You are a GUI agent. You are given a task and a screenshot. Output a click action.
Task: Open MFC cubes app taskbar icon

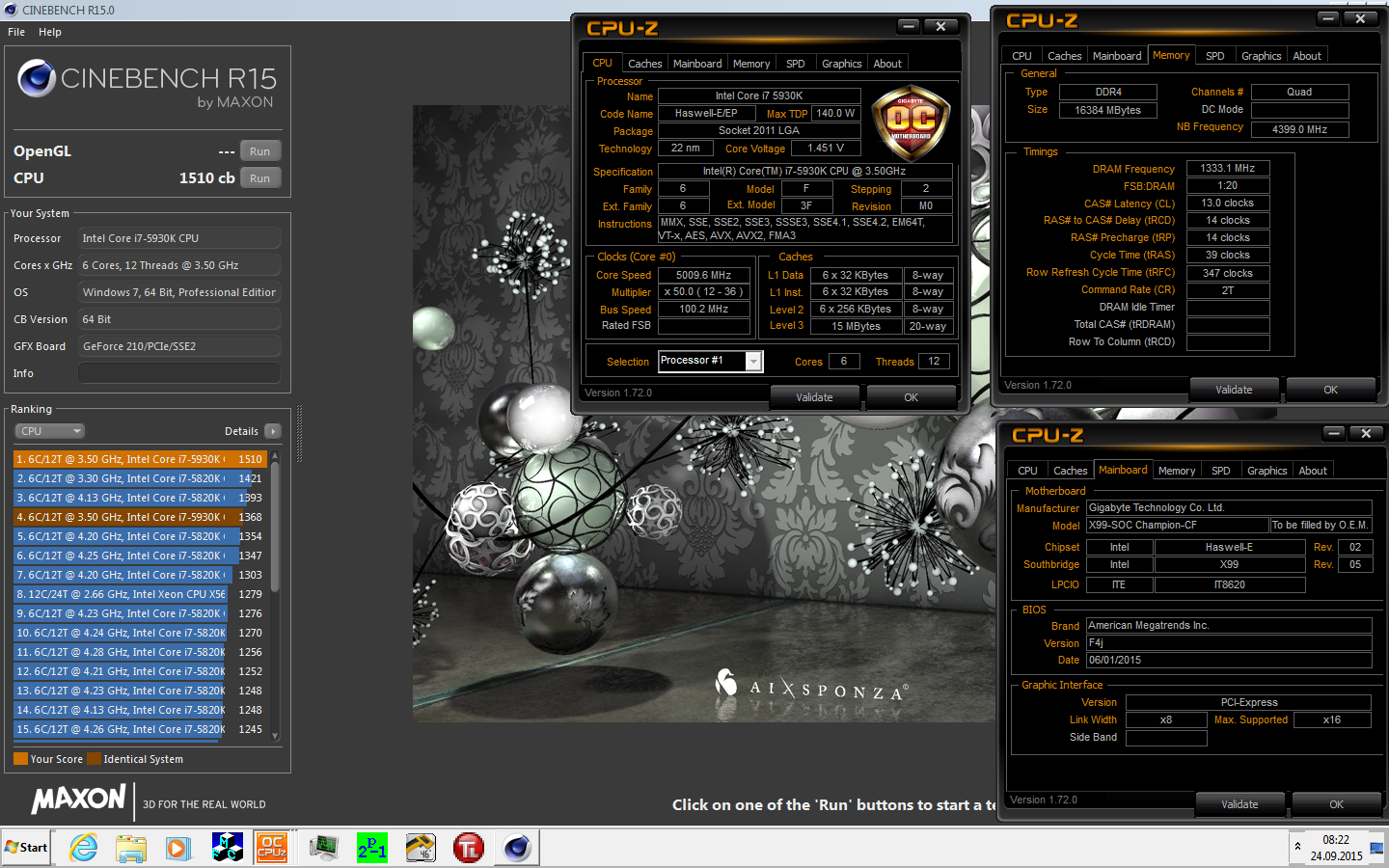click(227, 848)
